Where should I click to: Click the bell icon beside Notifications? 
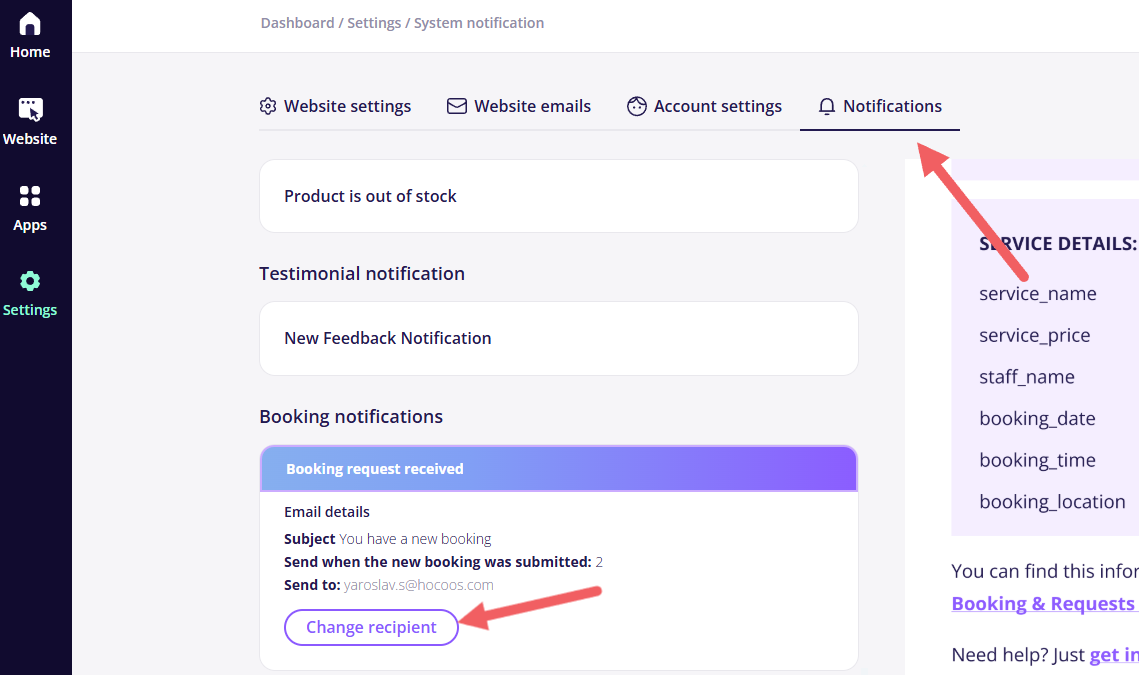(x=827, y=107)
